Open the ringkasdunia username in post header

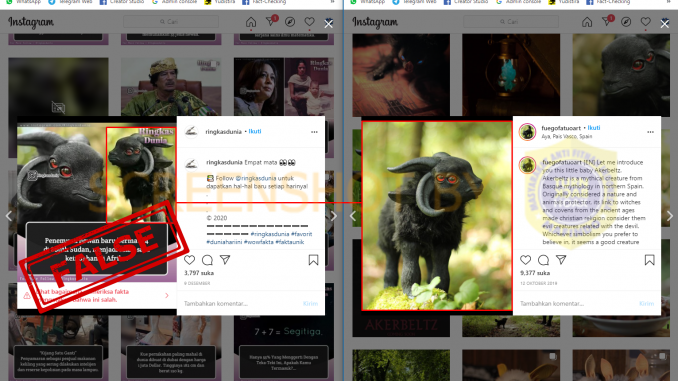(x=224, y=131)
